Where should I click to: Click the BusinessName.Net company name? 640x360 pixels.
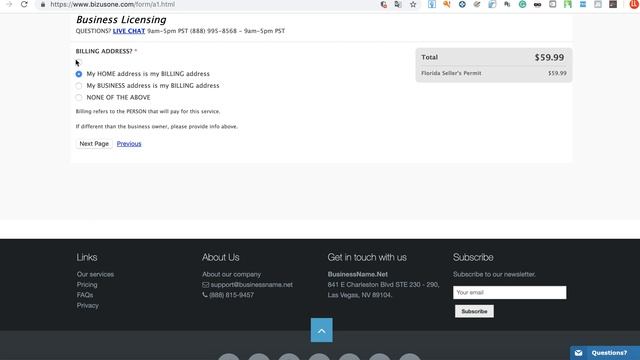pos(358,274)
